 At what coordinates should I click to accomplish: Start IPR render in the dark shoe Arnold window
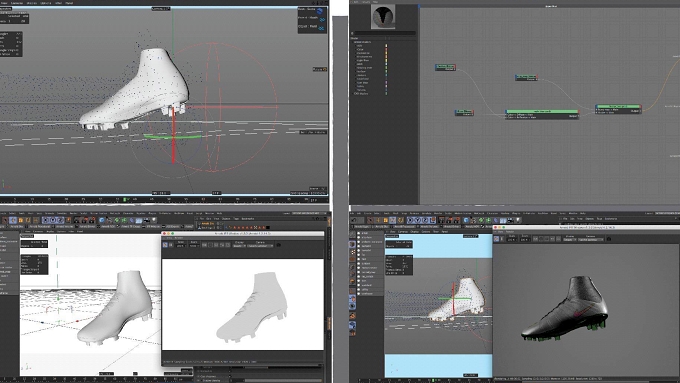click(x=496, y=239)
